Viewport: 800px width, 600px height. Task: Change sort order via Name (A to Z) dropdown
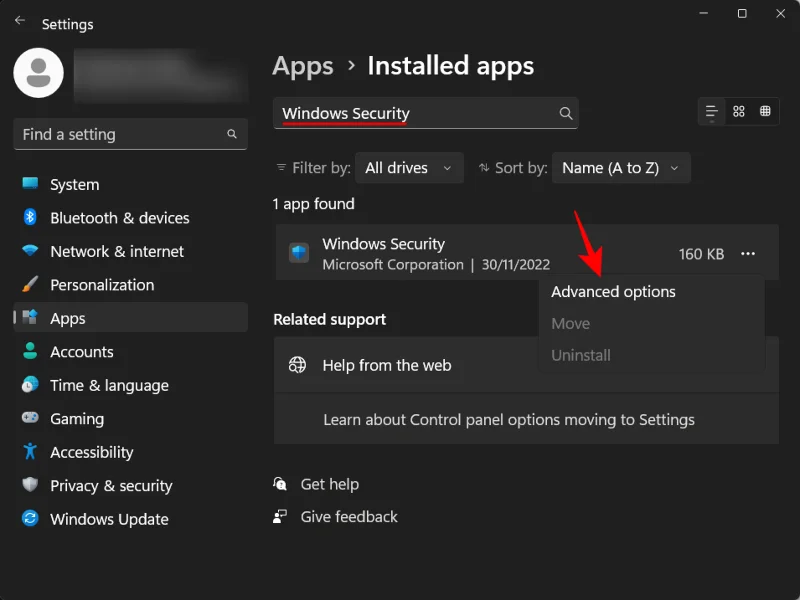coord(620,167)
